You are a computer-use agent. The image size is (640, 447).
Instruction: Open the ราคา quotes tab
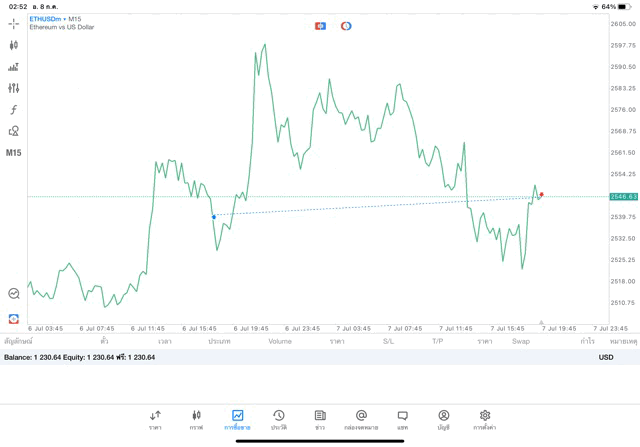155,419
